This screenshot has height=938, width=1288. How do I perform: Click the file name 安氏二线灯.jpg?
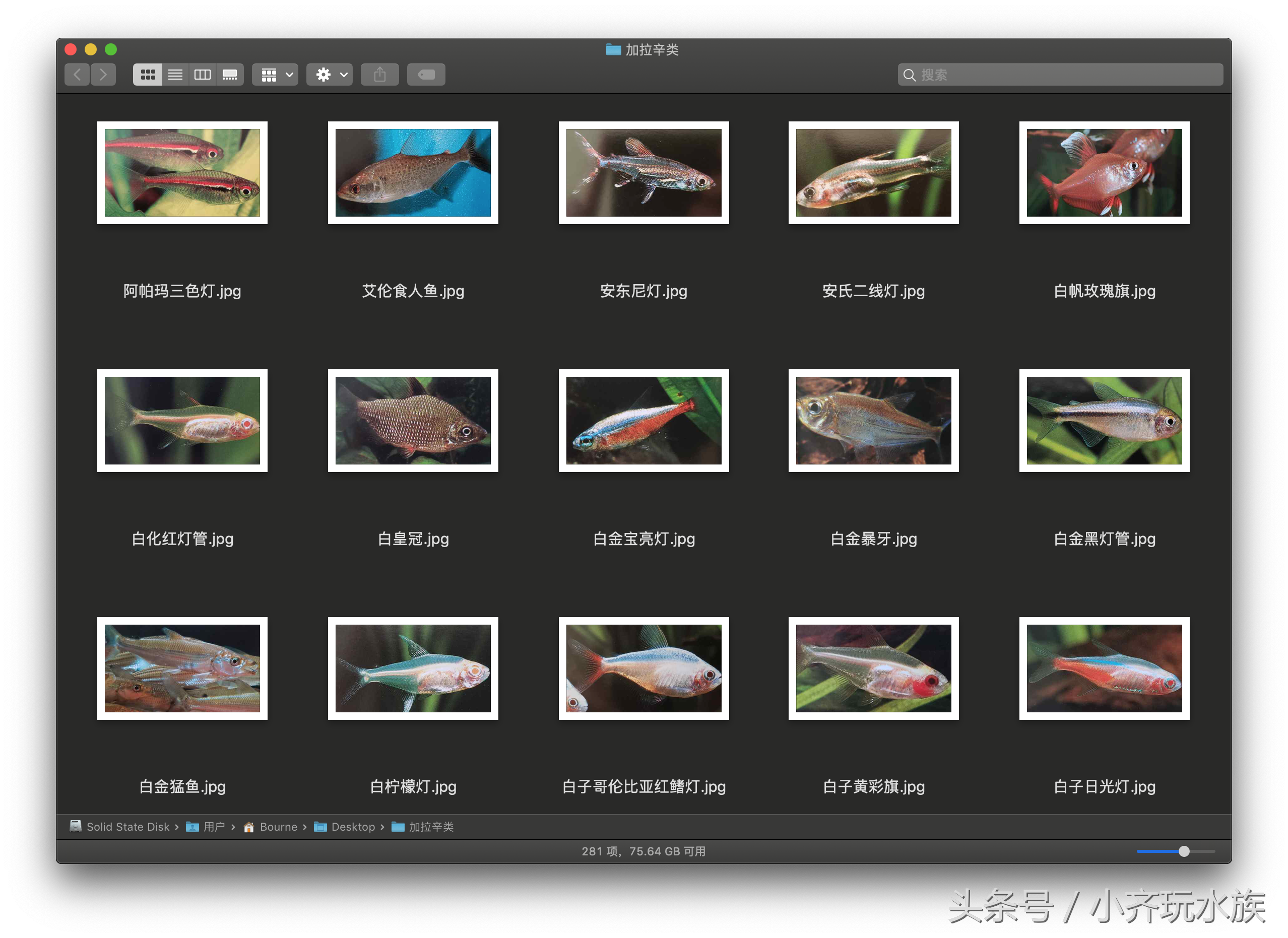[x=873, y=291]
